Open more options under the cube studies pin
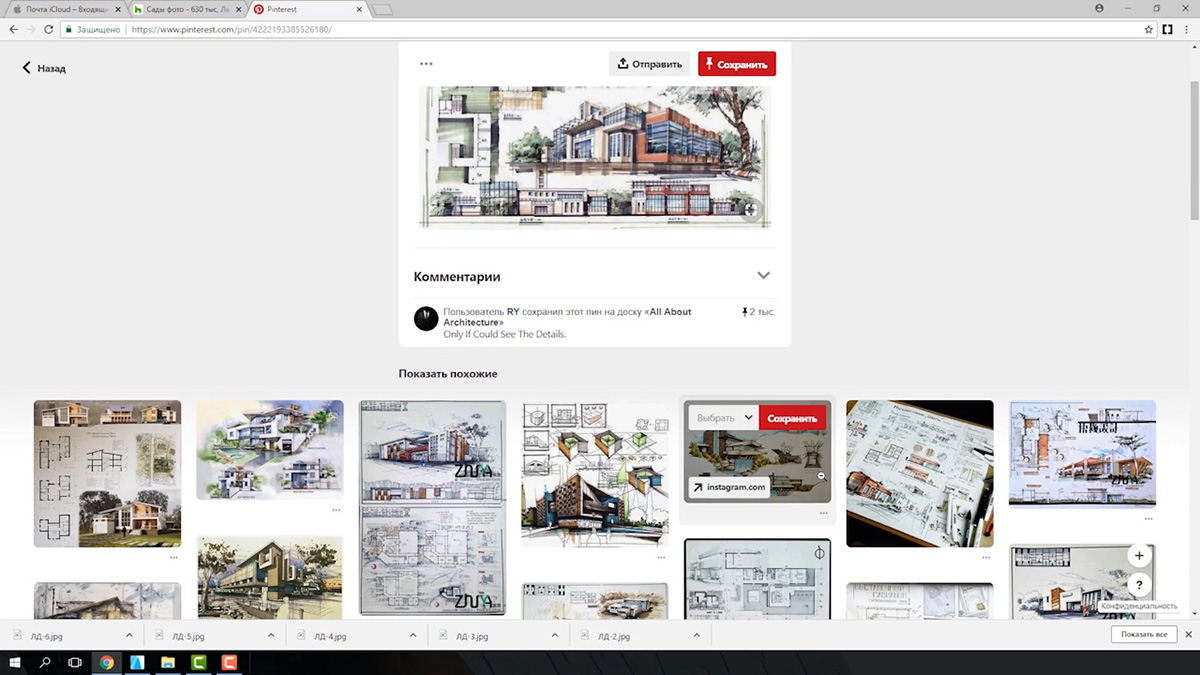The image size is (1200, 675). point(661,557)
